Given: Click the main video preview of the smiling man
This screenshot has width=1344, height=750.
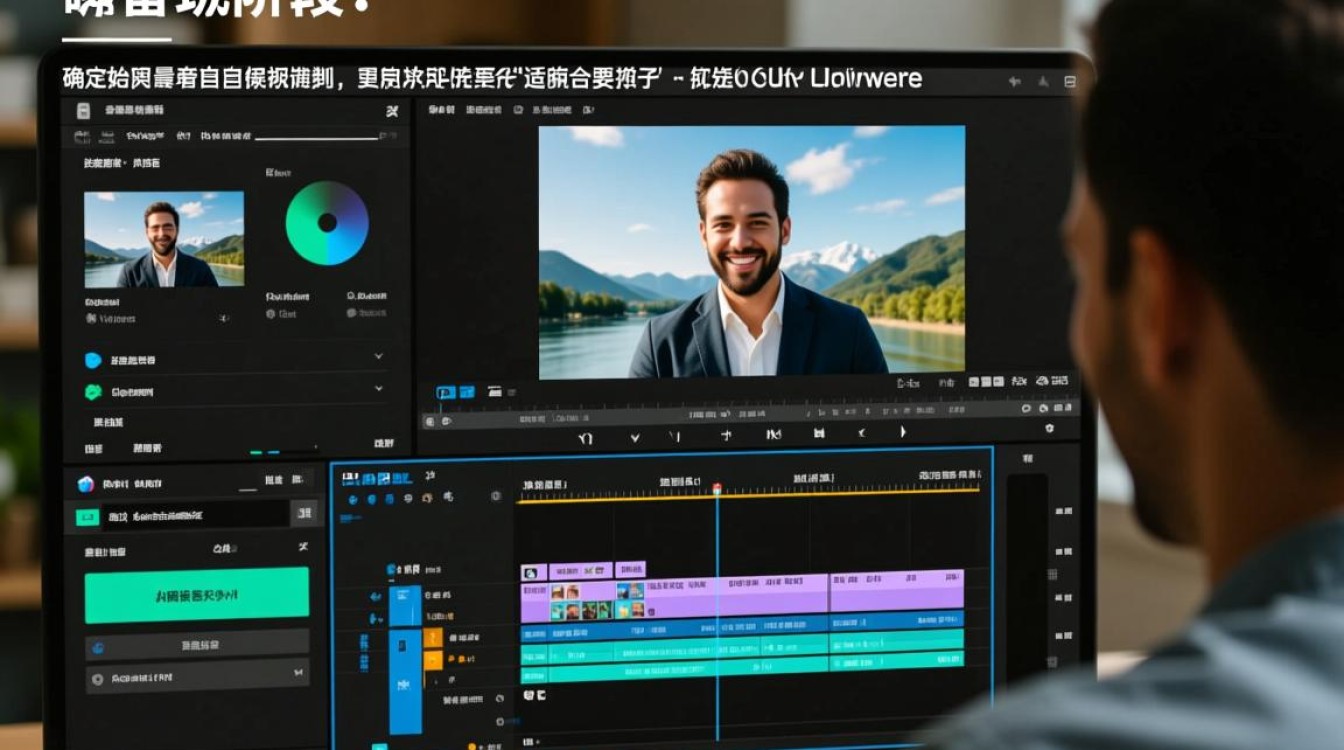Looking at the screenshot, I should pyautogui.click(x=752, y=251).
